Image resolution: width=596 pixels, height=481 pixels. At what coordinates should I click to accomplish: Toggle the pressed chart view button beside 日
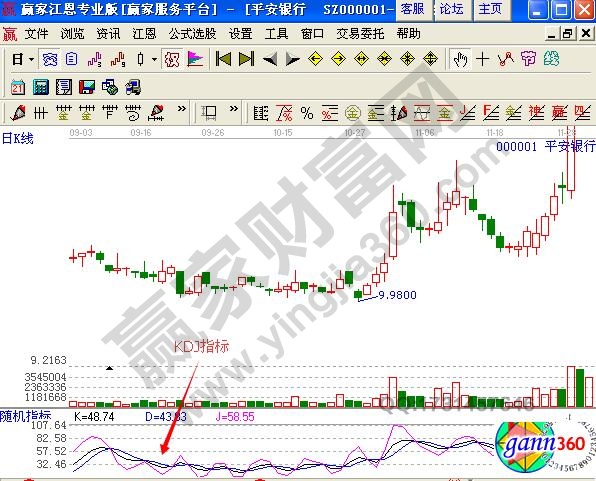[49, 59]
